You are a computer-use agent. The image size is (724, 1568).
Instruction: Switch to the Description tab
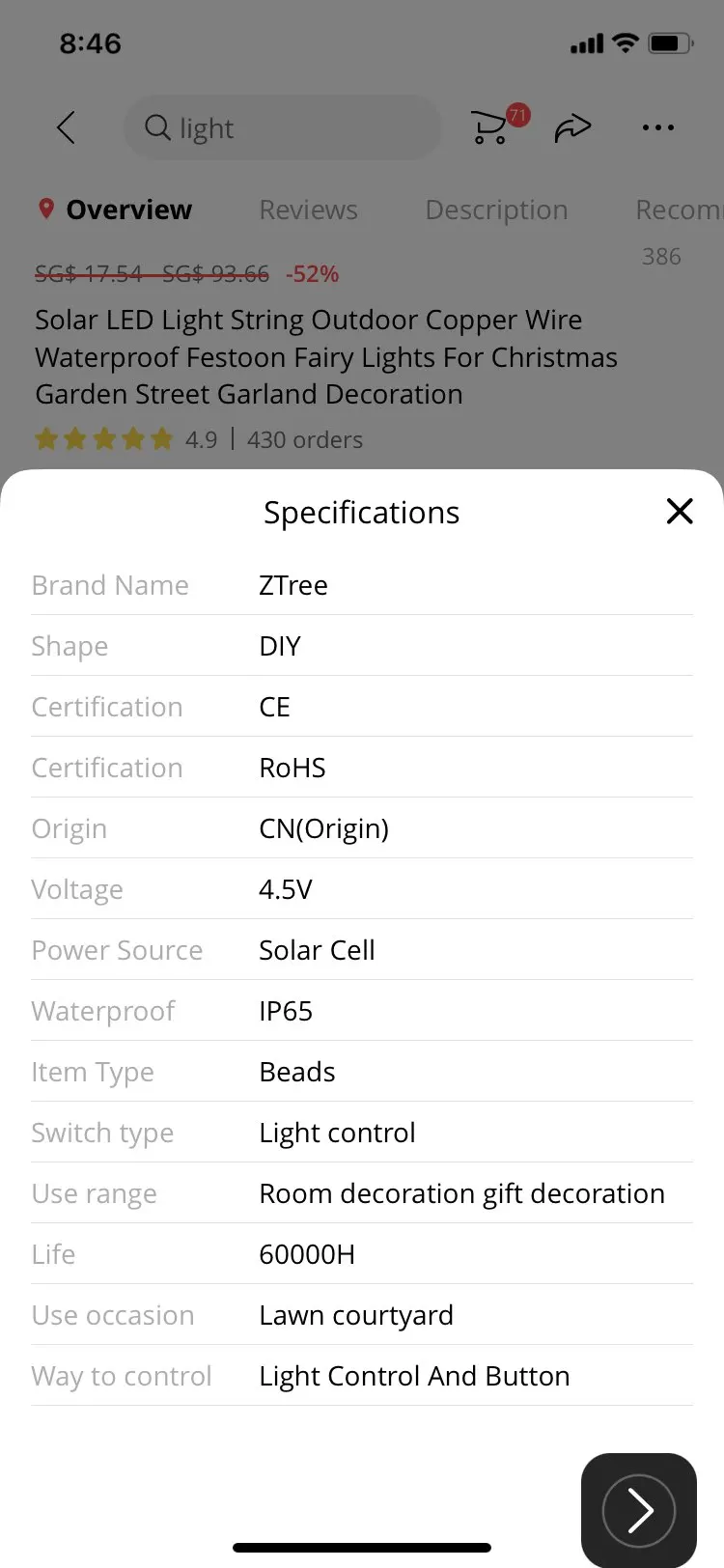coord(496,210)
